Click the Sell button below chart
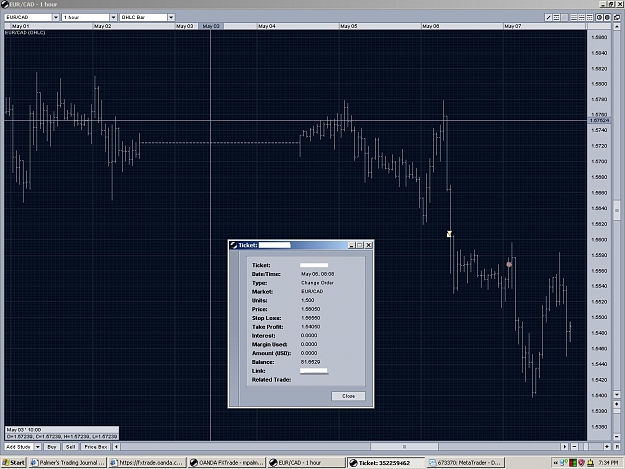This screenshot has width=625, height=469. click(x=71, y=447)
